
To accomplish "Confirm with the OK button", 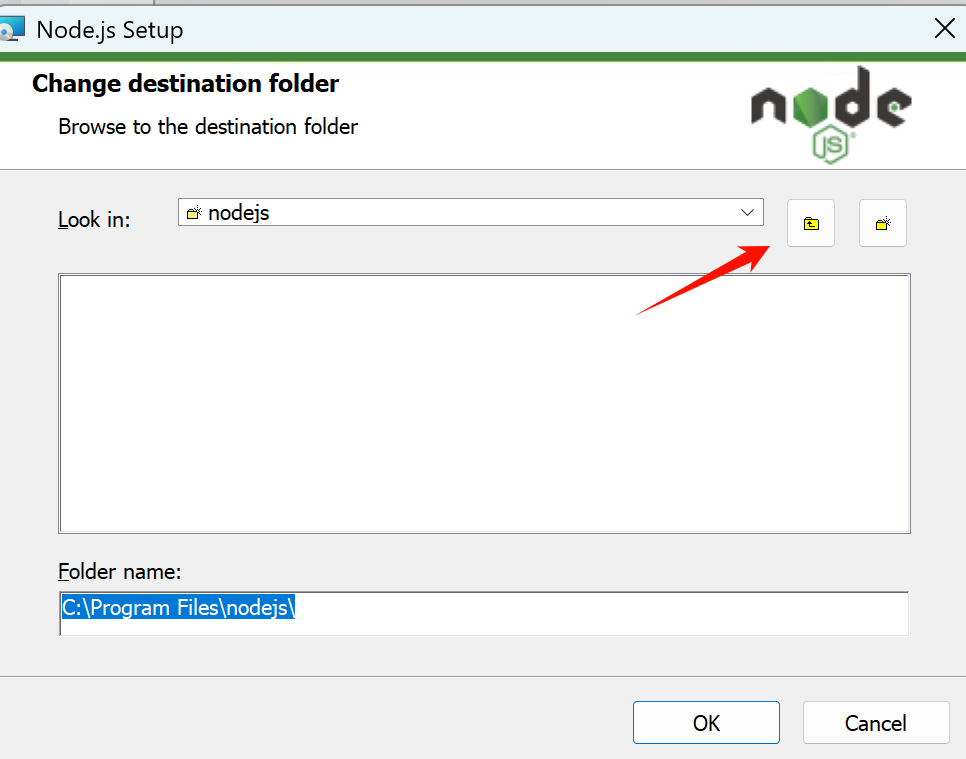I will click(706, 723).
